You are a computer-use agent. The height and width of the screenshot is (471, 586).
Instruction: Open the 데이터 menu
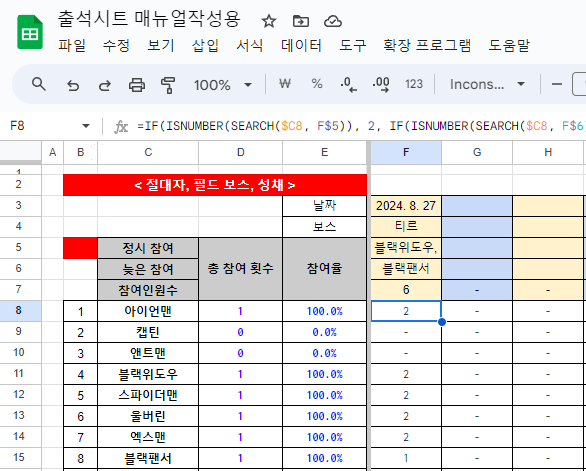tap(301, 46)
